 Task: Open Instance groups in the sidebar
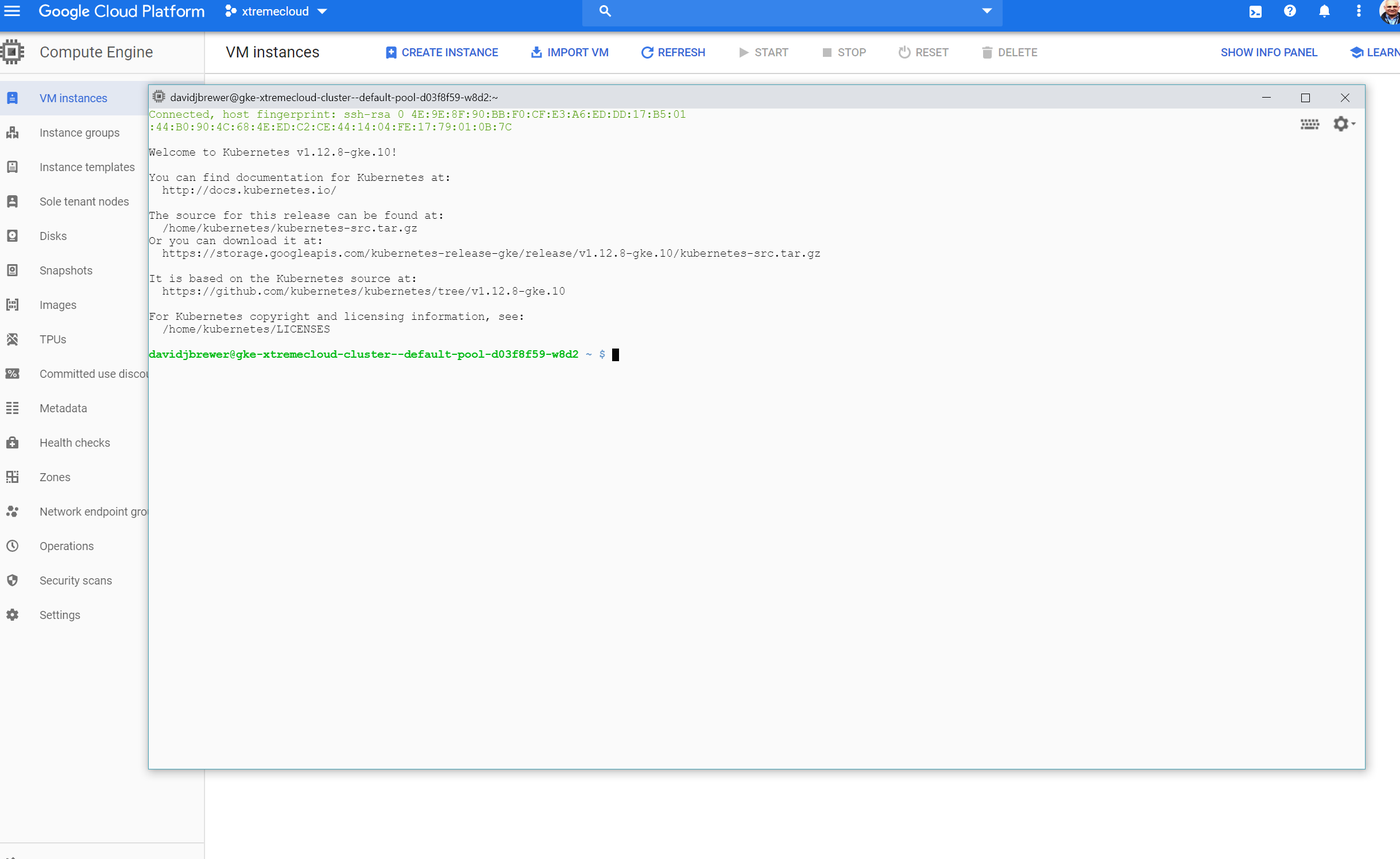(80, 133)
